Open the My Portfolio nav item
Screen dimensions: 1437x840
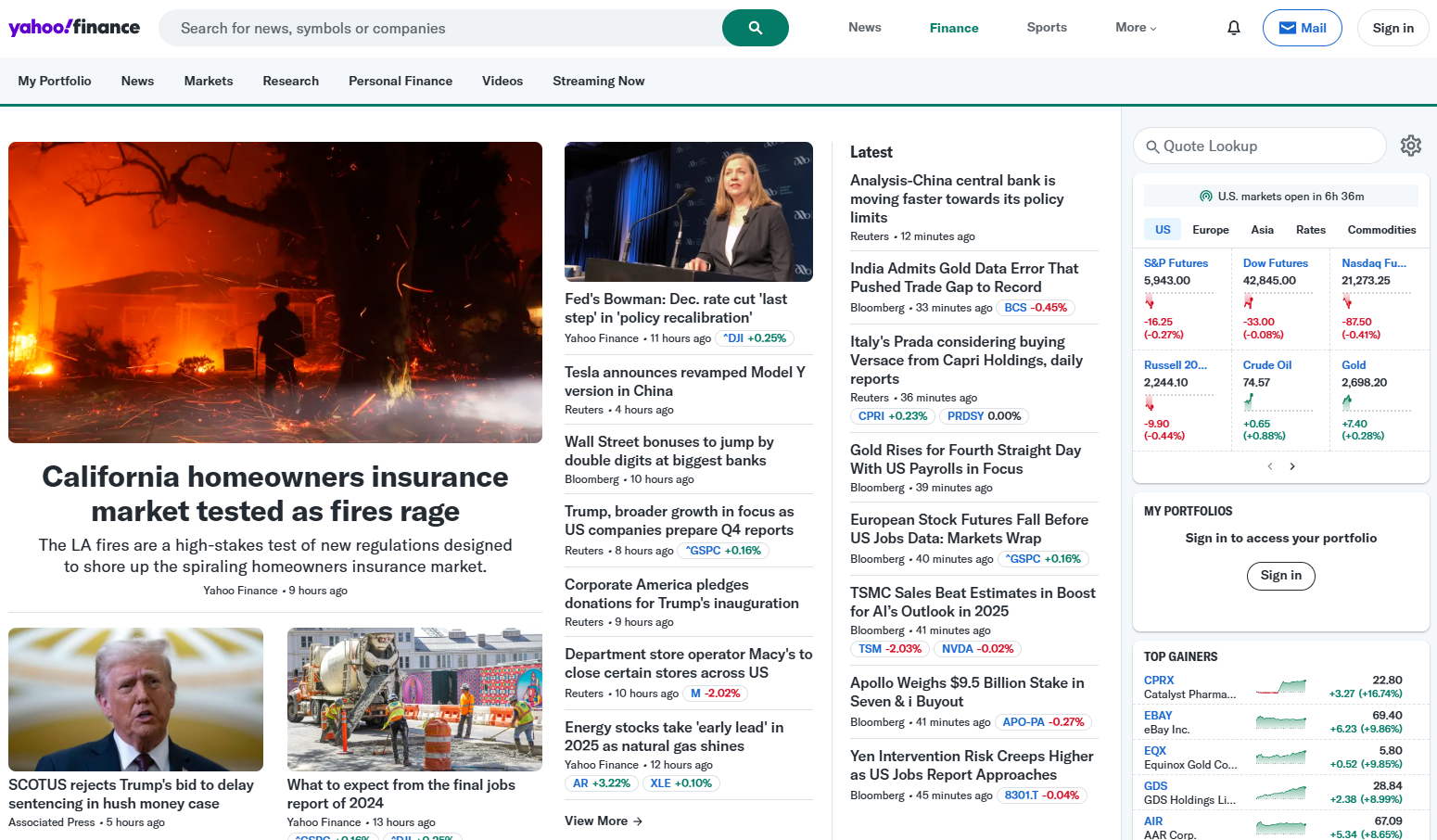[55, 81]
